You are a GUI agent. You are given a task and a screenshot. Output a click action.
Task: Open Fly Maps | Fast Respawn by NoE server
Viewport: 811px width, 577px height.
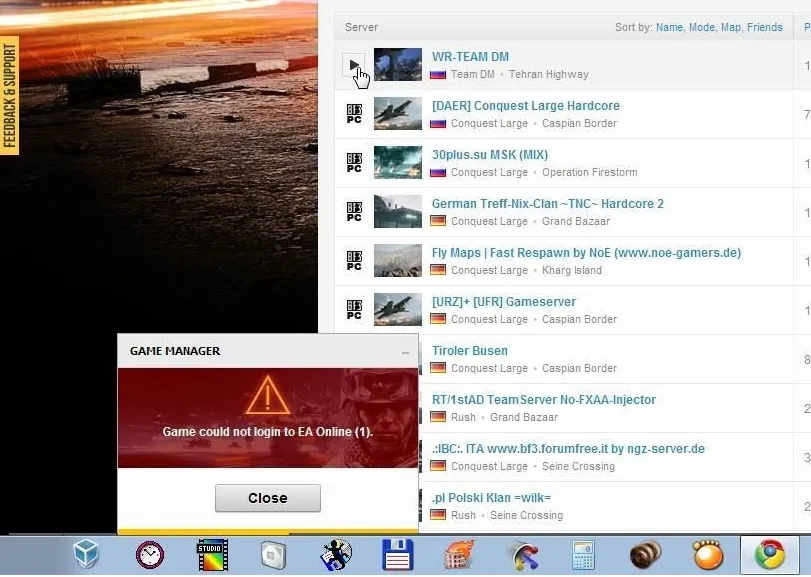coord(586,253)
